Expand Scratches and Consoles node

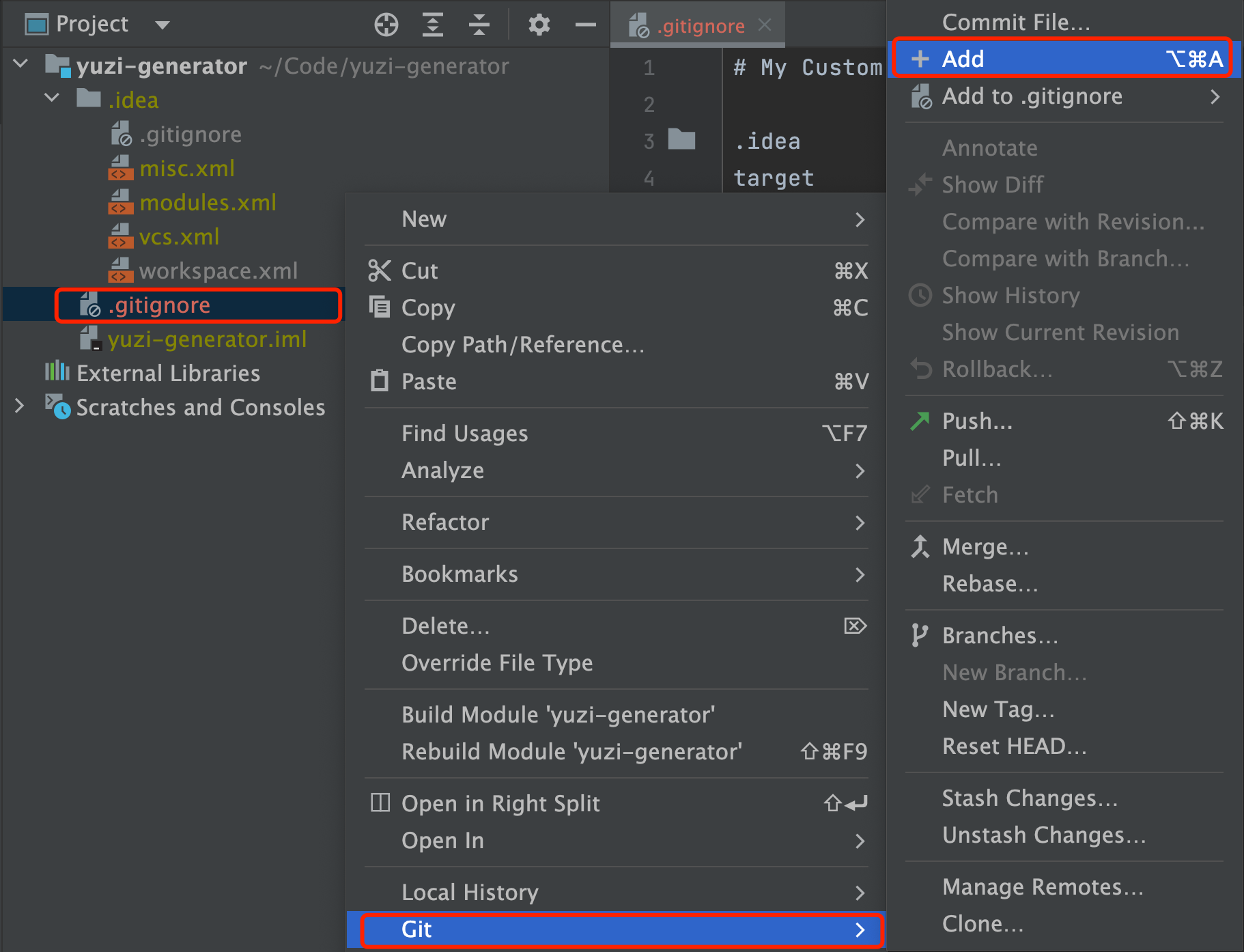20,406
